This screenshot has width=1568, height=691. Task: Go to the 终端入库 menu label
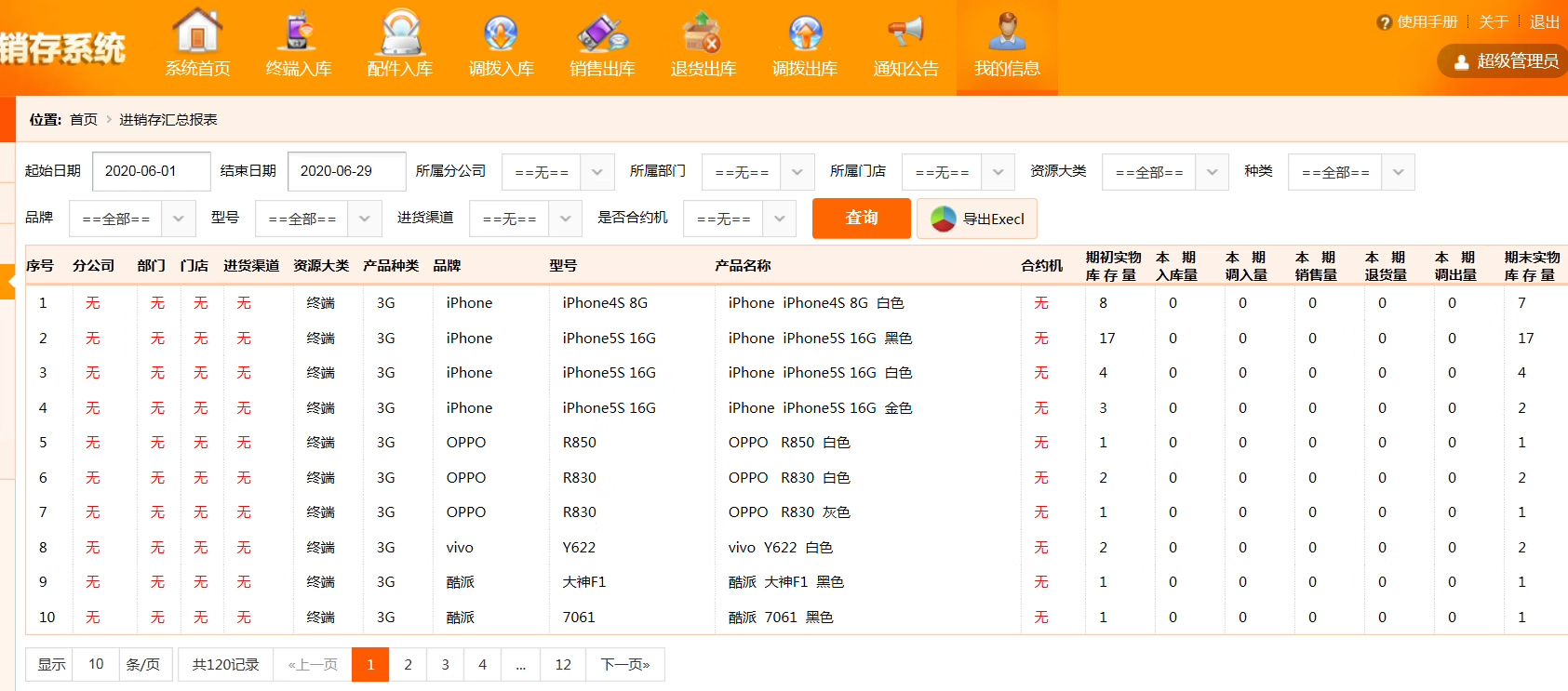point(299,69)
